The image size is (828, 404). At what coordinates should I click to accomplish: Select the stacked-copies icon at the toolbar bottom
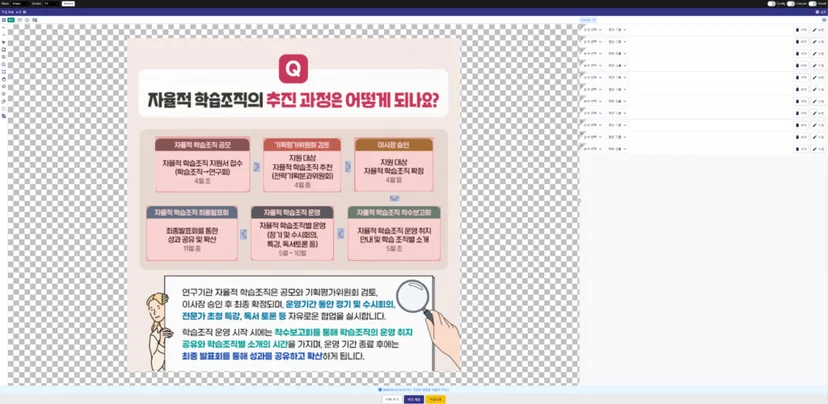(x=4, y=116)
